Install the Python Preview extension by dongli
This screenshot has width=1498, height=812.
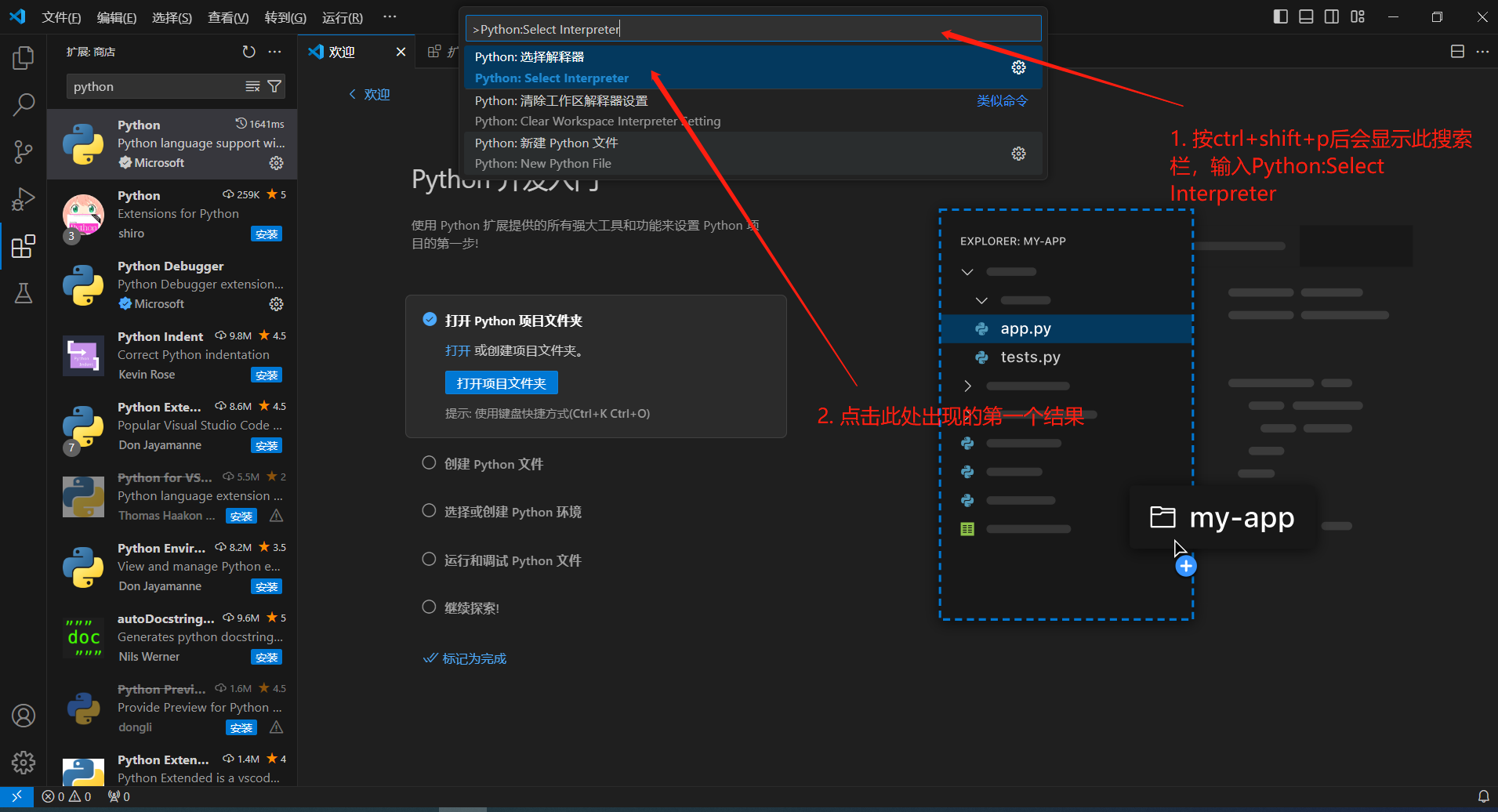(241, 728)
